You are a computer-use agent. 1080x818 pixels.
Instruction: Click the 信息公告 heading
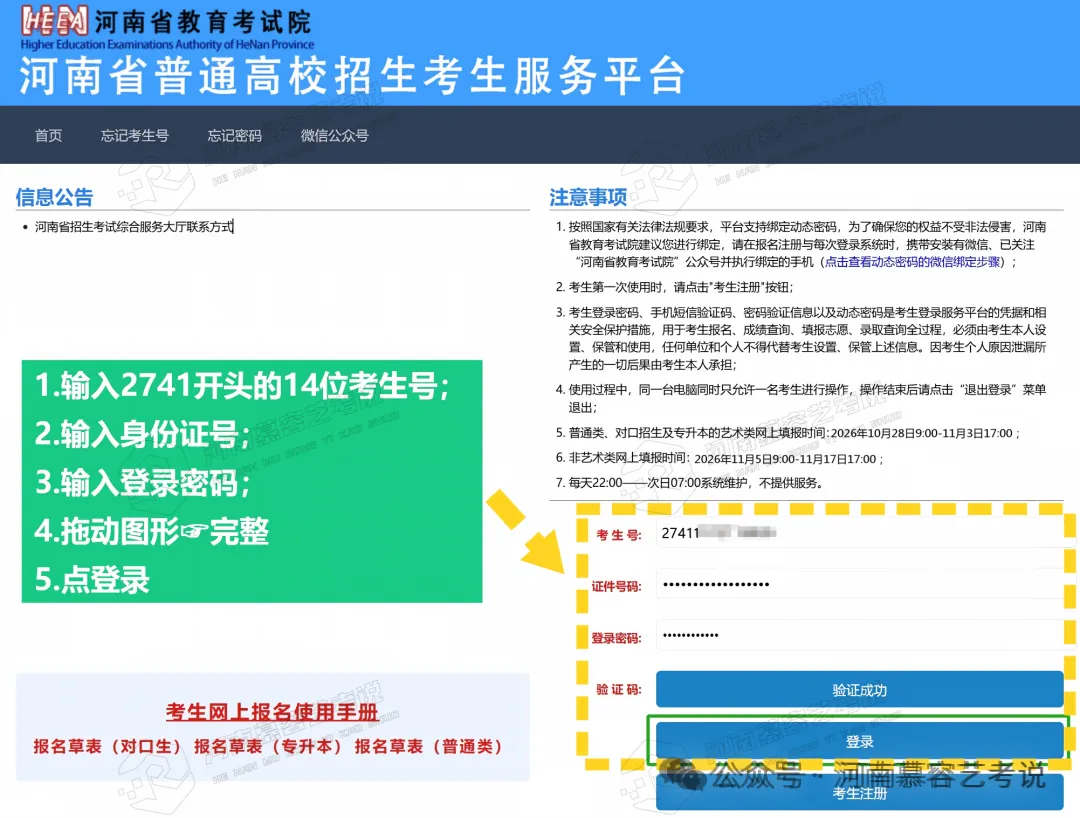(x=54, y=198)
